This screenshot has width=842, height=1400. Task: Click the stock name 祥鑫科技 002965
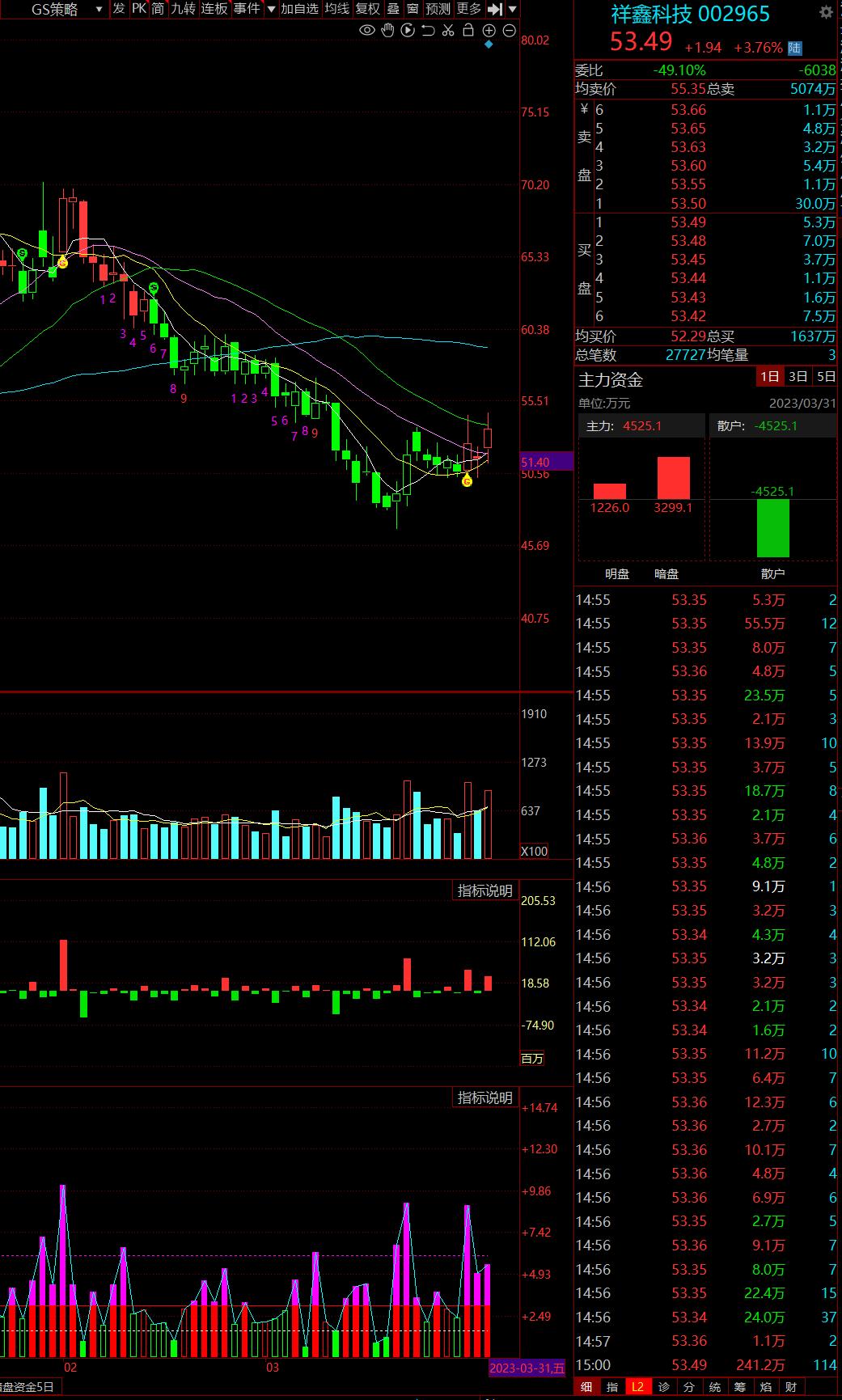(690, 14)
